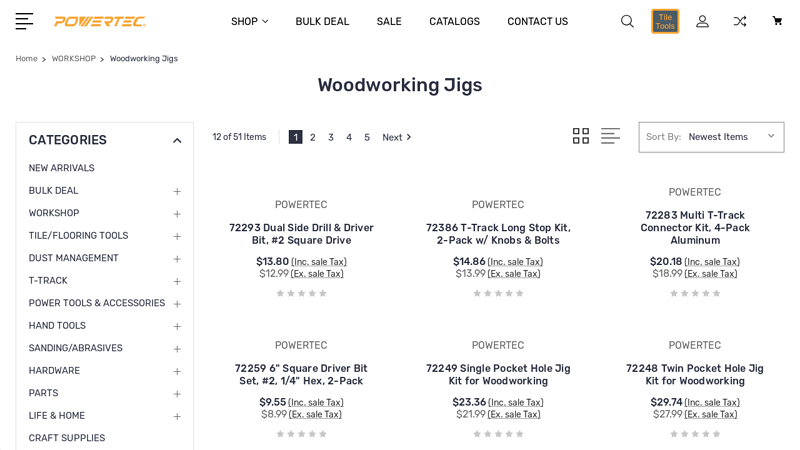Screen dimensions: 800x450
Task: Expand the HAND TOOLS category plus
Action: coord(177,326)
